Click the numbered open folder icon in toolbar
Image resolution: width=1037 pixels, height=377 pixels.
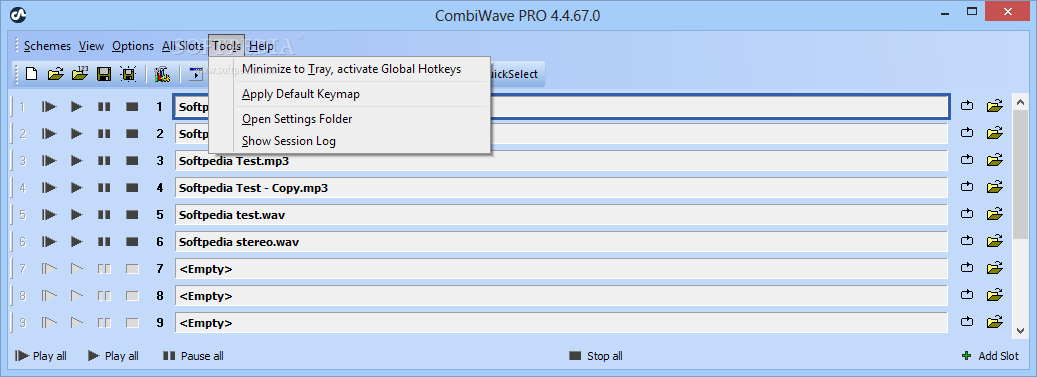[x=80, y=74]
